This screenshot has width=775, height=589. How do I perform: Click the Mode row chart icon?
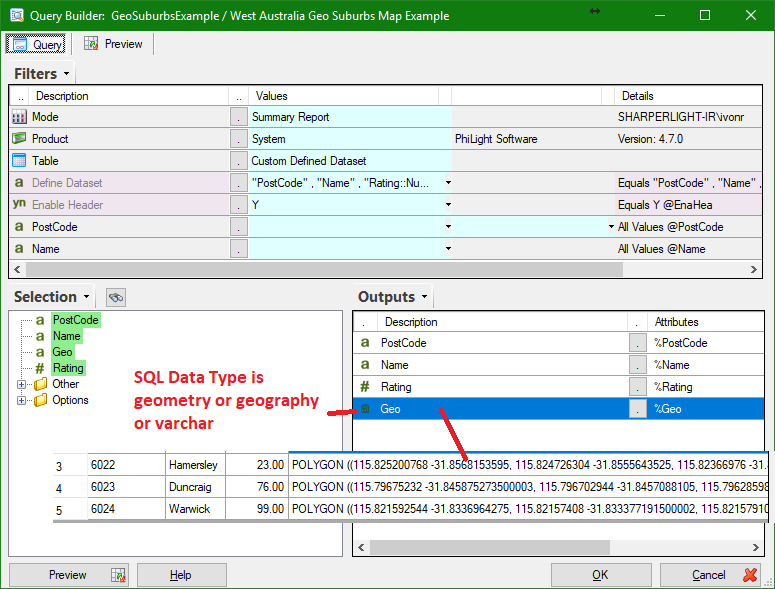coord(19,117)
